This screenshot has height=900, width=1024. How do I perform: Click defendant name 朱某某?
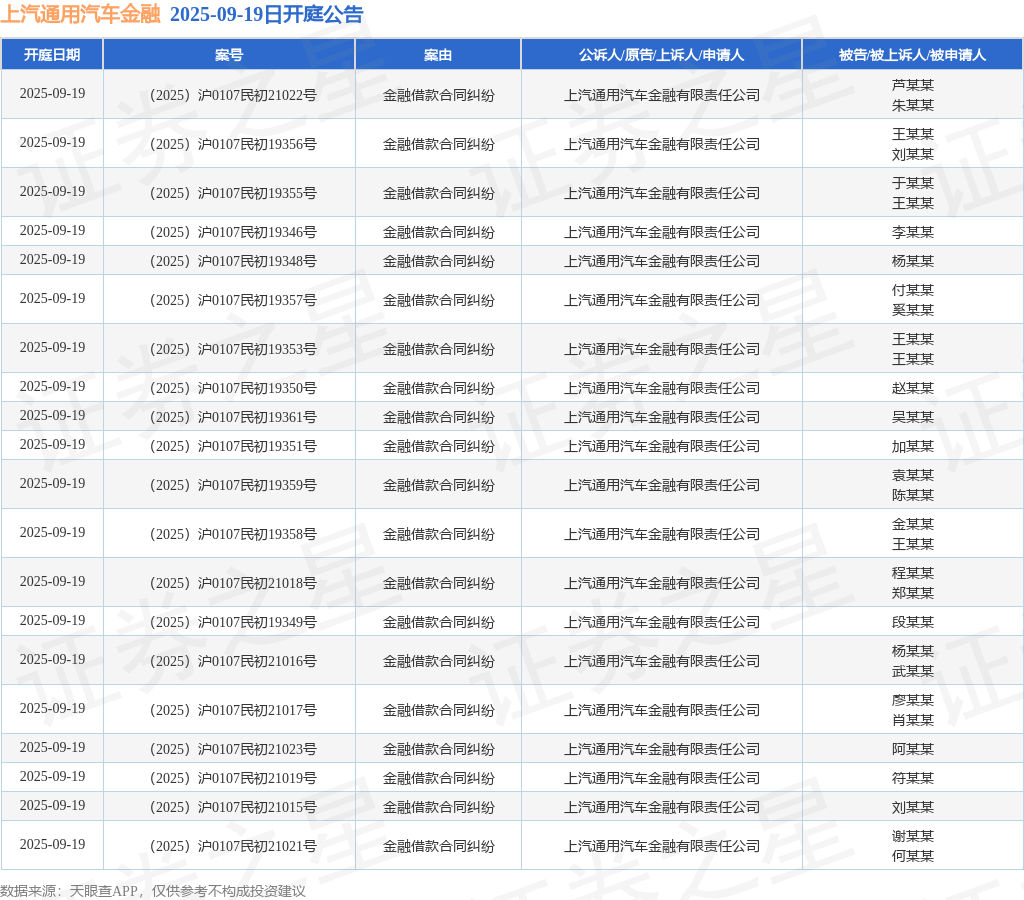912,105
